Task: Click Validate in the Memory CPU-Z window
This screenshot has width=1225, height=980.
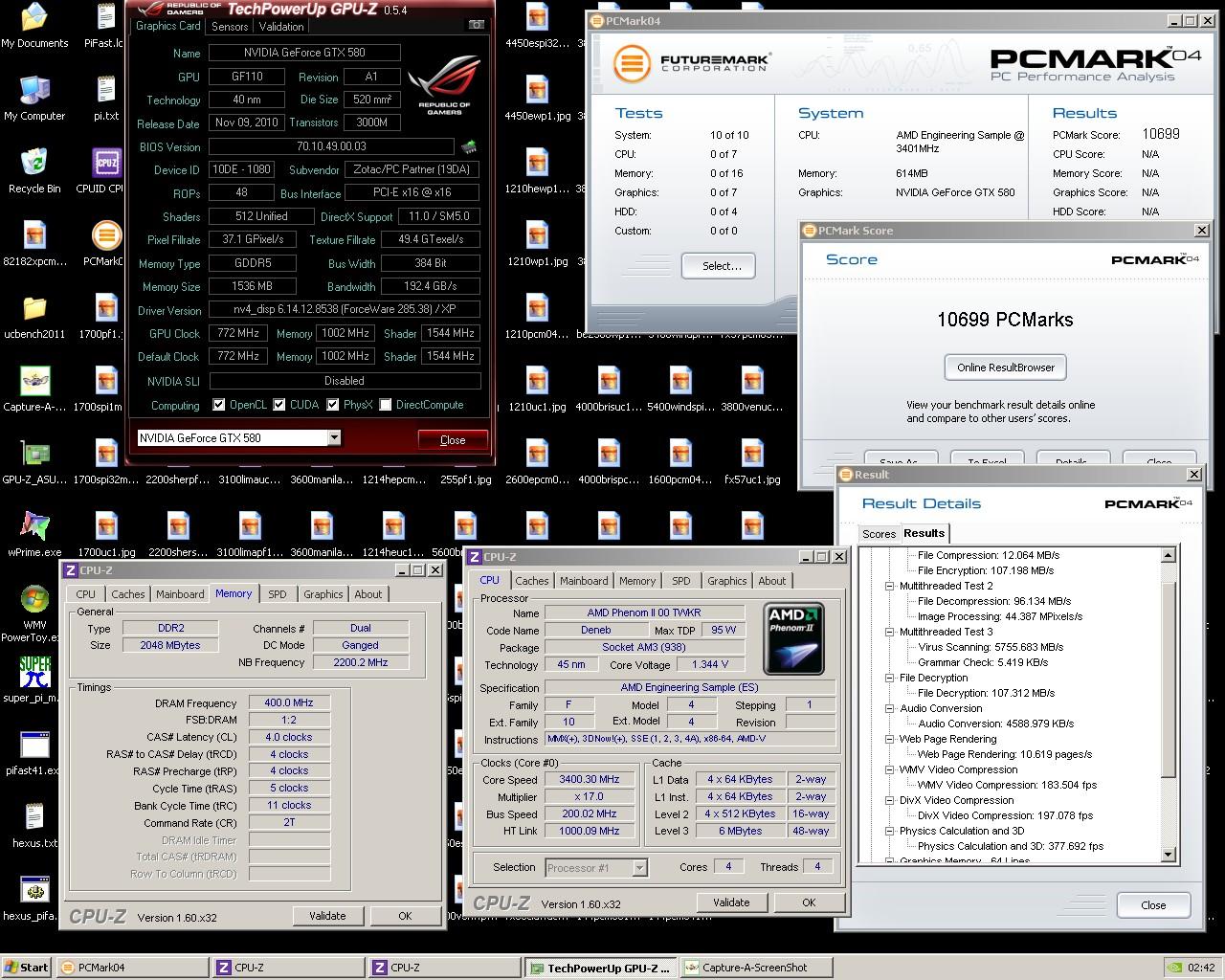Action: pos(327,916)
